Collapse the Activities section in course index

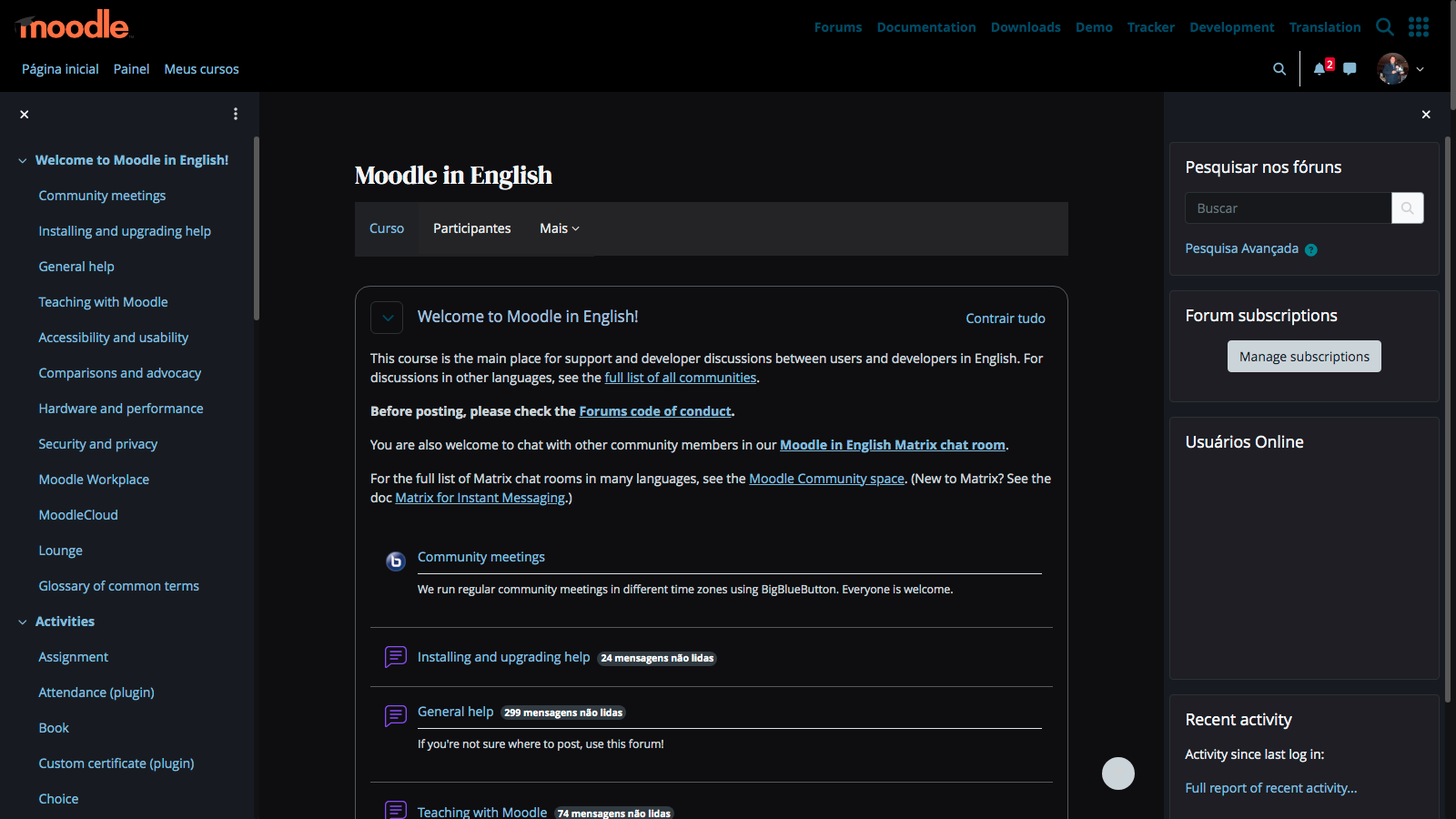pyautogui.click(x=23, y=622)
